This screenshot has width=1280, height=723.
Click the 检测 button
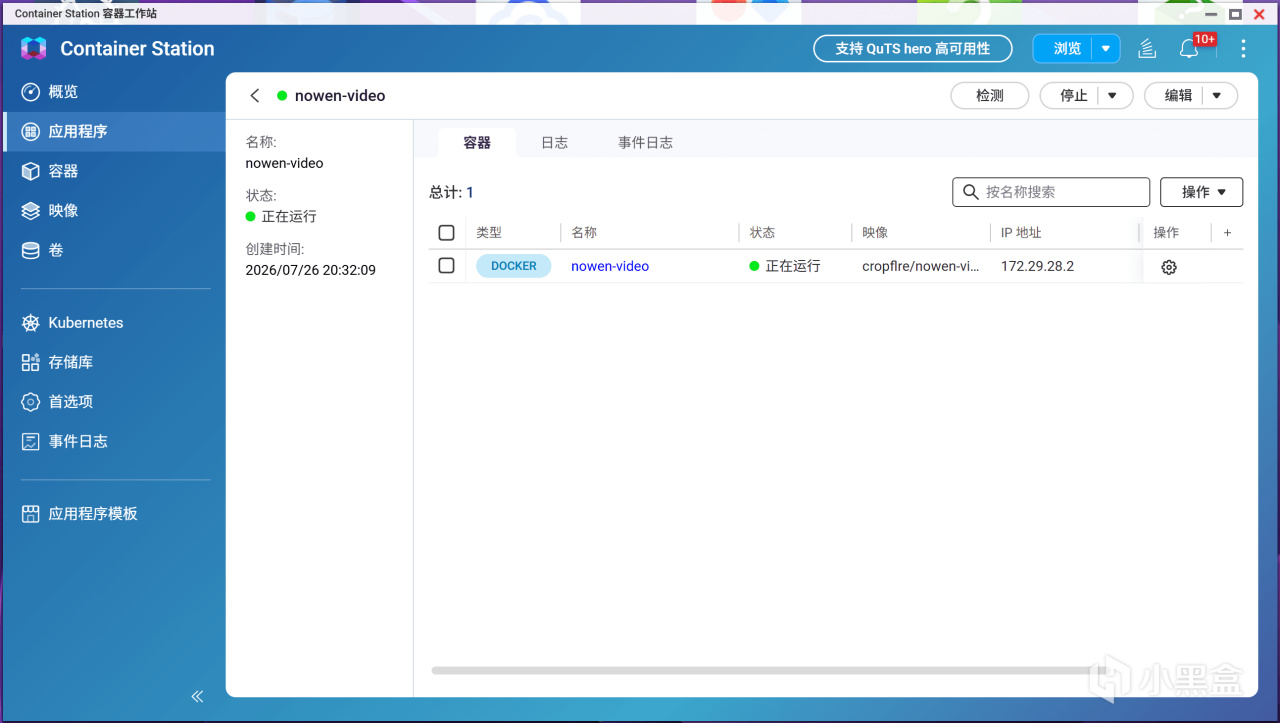pyautogui.click(x=989, y=96)
